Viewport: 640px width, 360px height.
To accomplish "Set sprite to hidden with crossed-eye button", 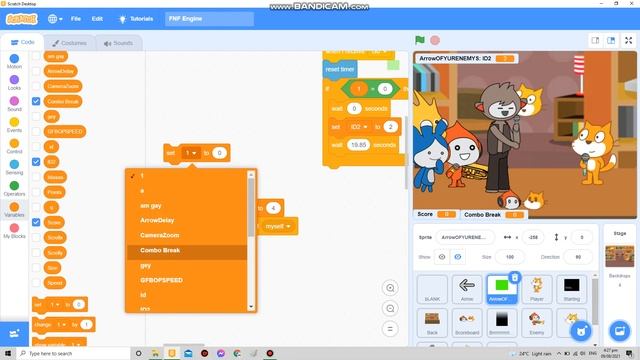I will tap(458, 257).
